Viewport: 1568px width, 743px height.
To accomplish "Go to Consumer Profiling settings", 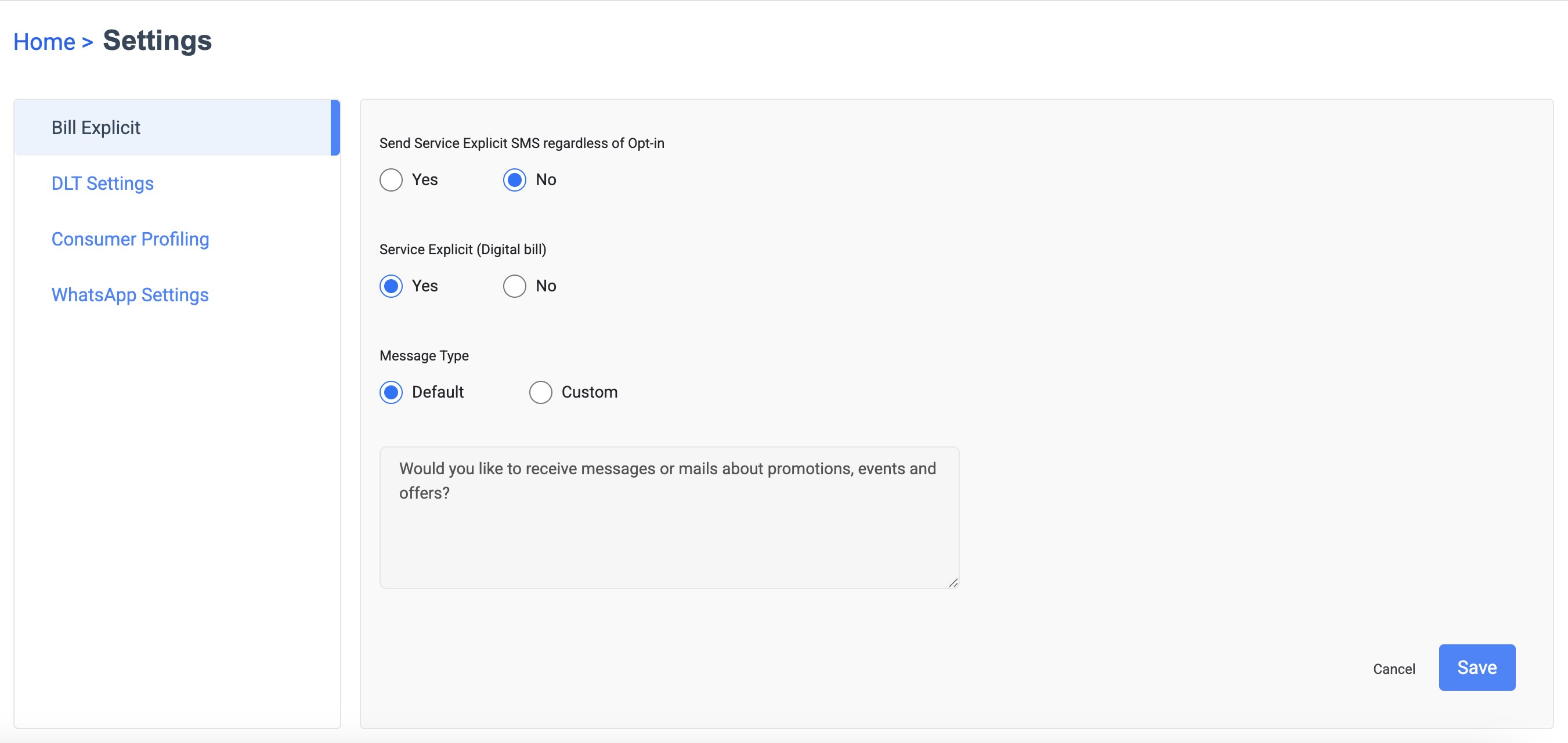I will click(x=129, y=239).
